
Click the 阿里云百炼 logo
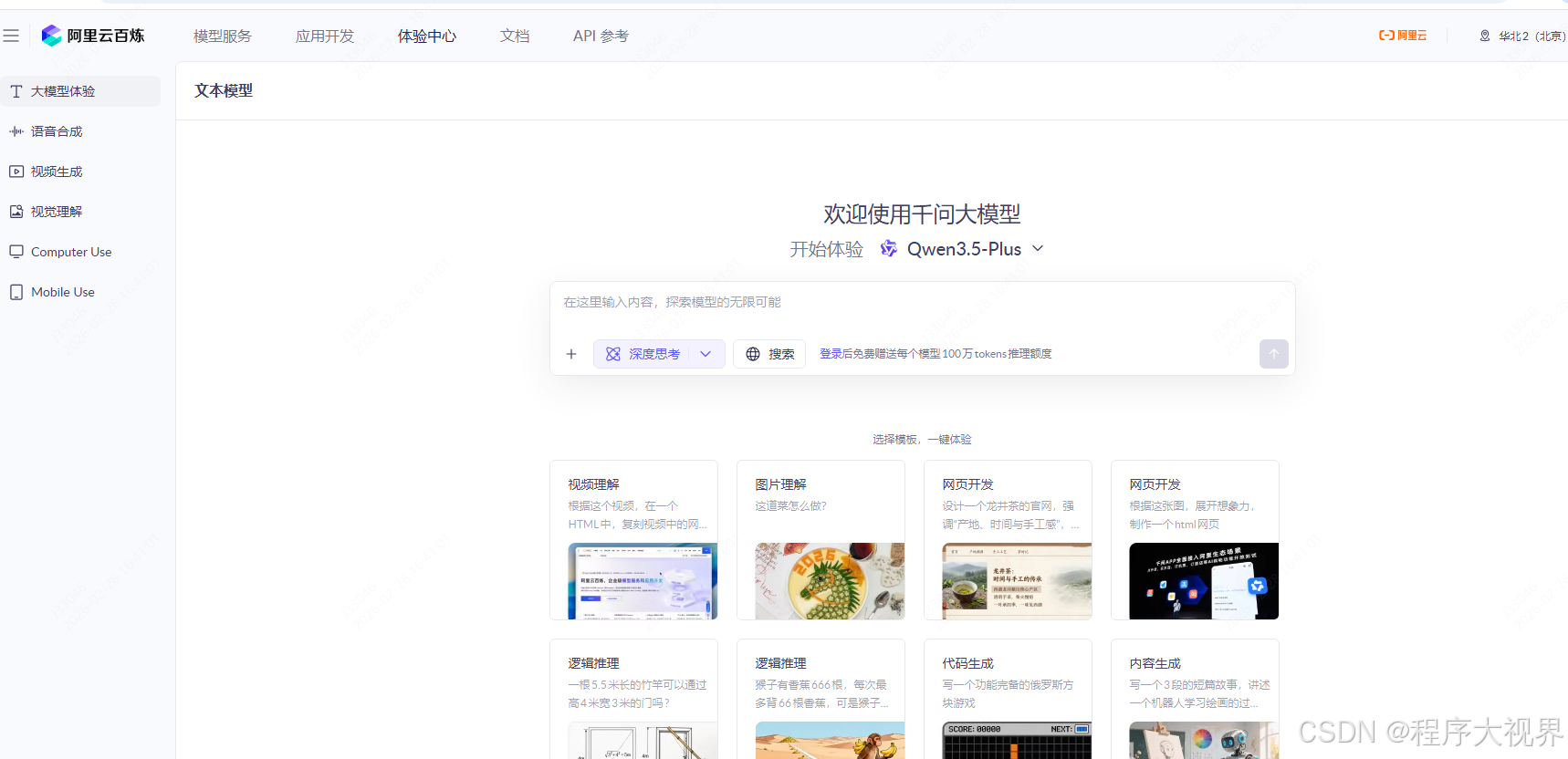[x=93, y=36]
